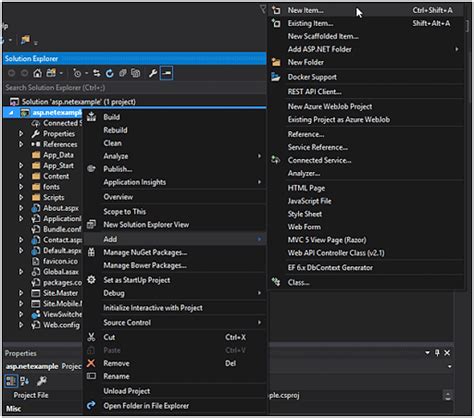Select HTML Page in the Add submenu
The image size is (474, 418).
click(x=366, y=188)
